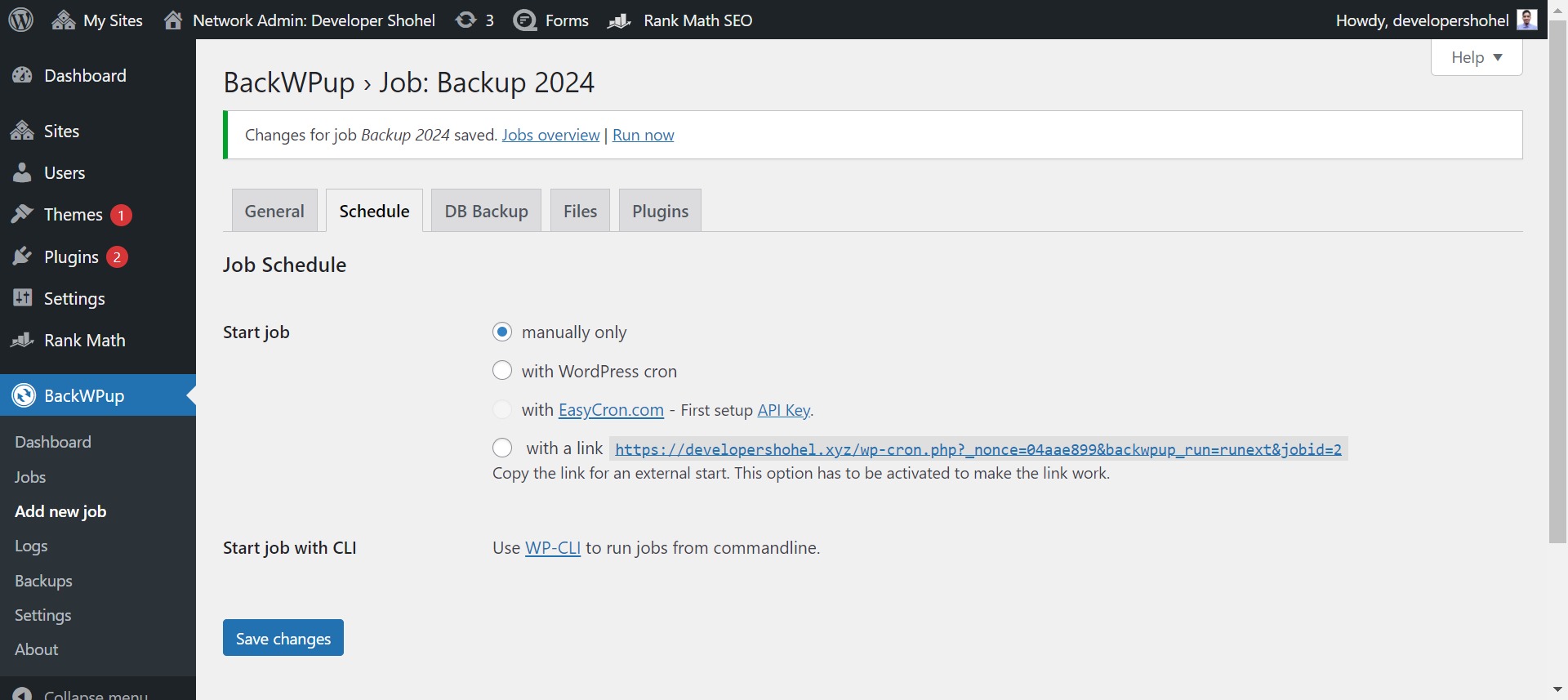Click the Run now link
The image size is (1568, 700).
(x=643, y=135)
